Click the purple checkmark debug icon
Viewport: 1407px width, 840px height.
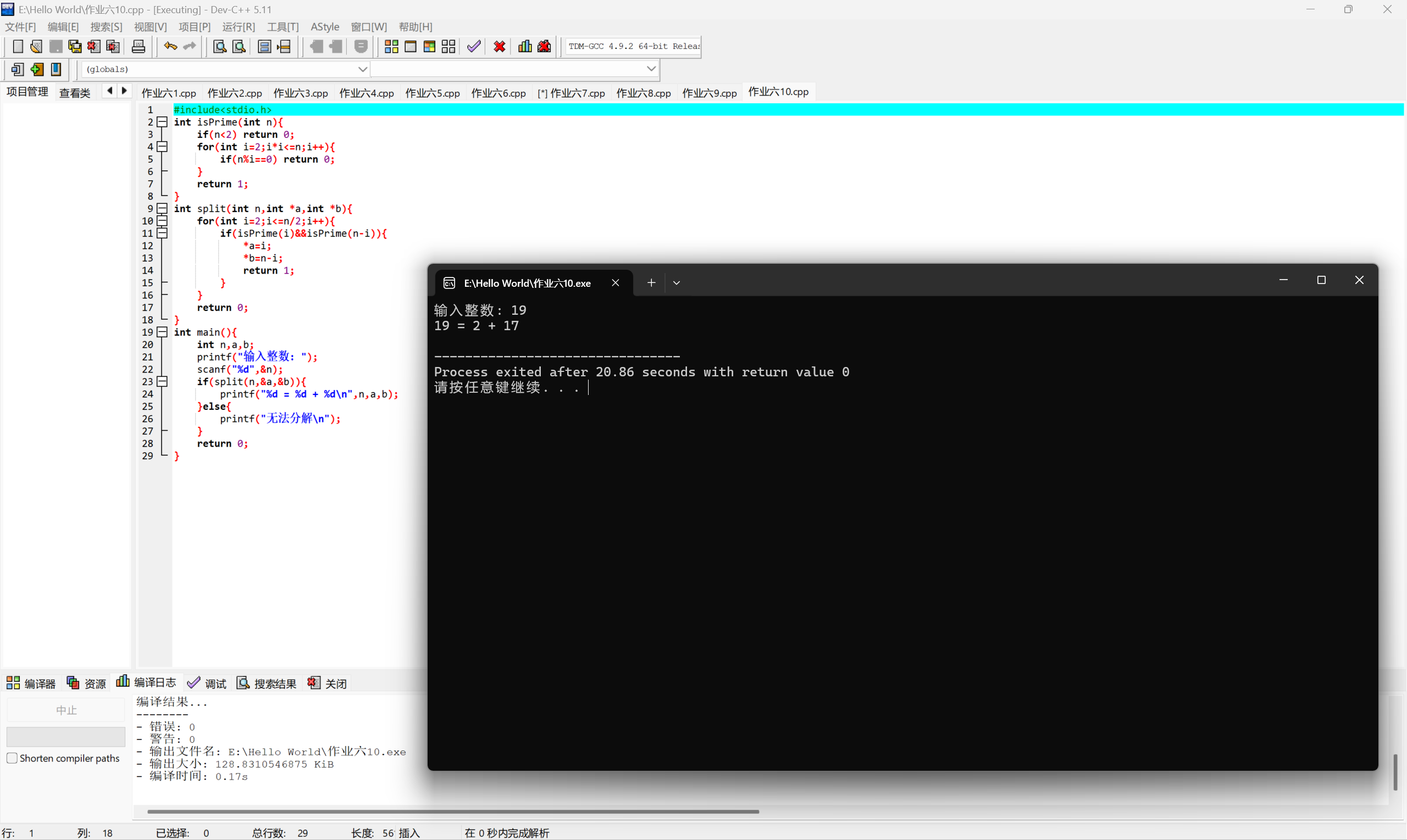[x=474, y=46]
